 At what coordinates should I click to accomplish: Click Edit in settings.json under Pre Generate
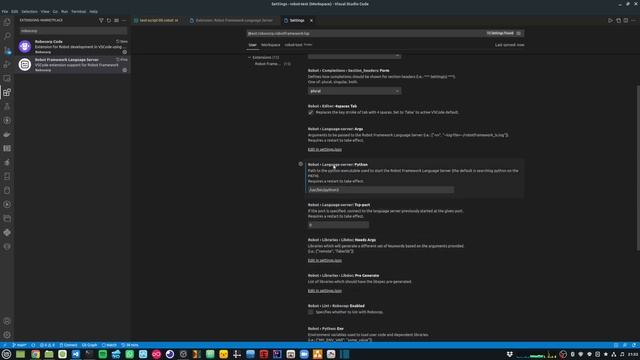point(325,291)
